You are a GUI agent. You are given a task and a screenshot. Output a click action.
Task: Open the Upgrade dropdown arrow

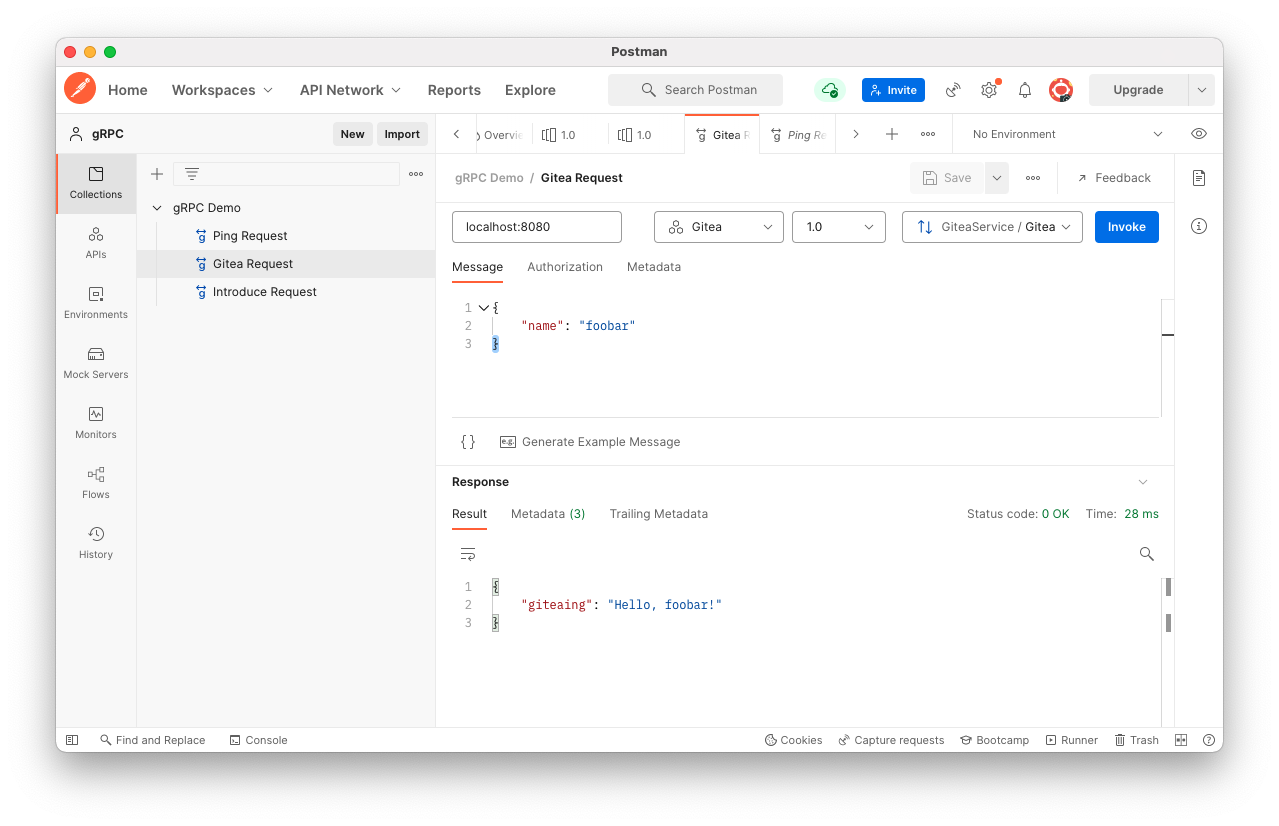click(x=1201, y=90)
